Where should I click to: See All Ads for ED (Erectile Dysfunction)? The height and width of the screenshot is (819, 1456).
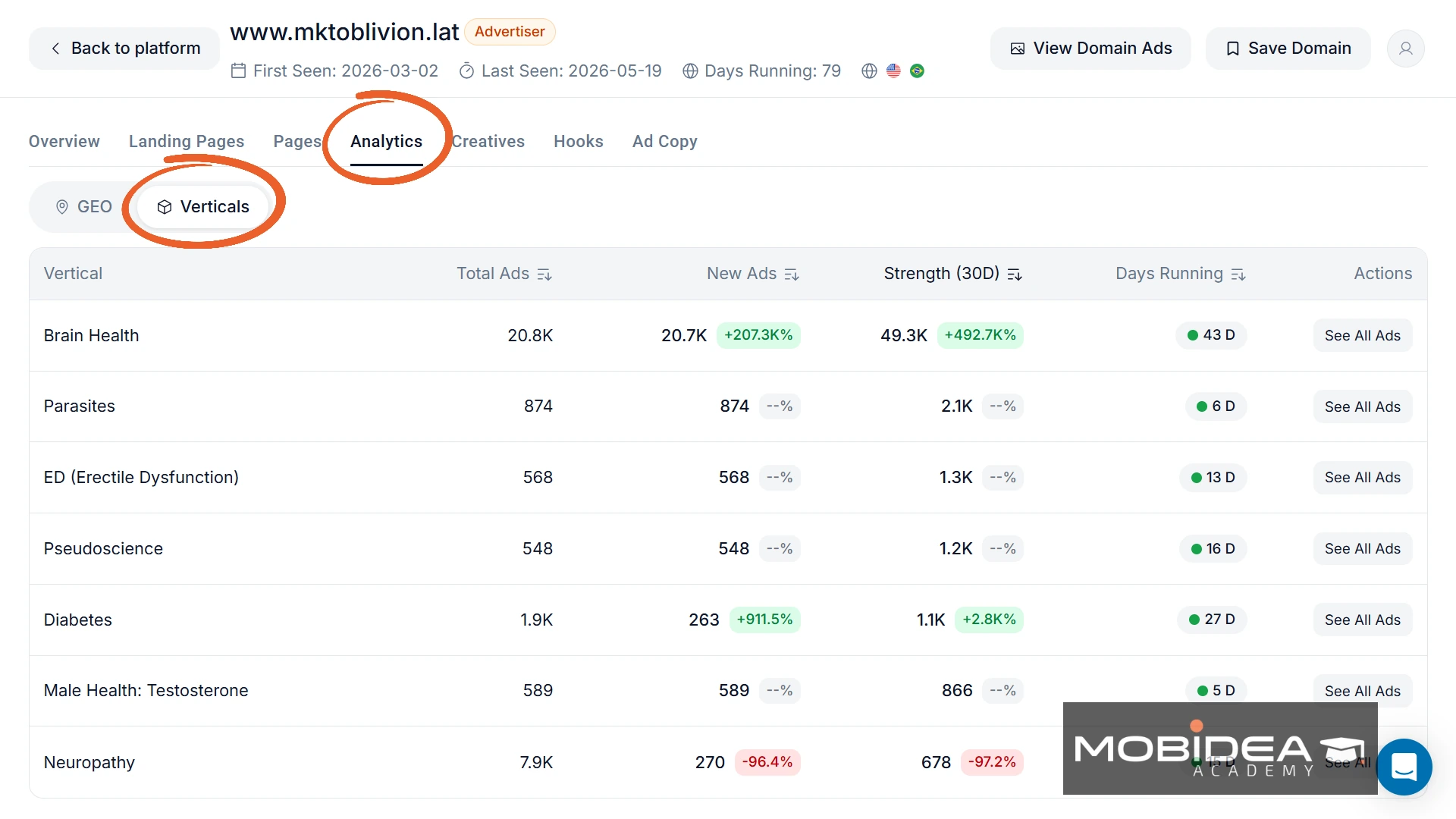(1362, 477)
